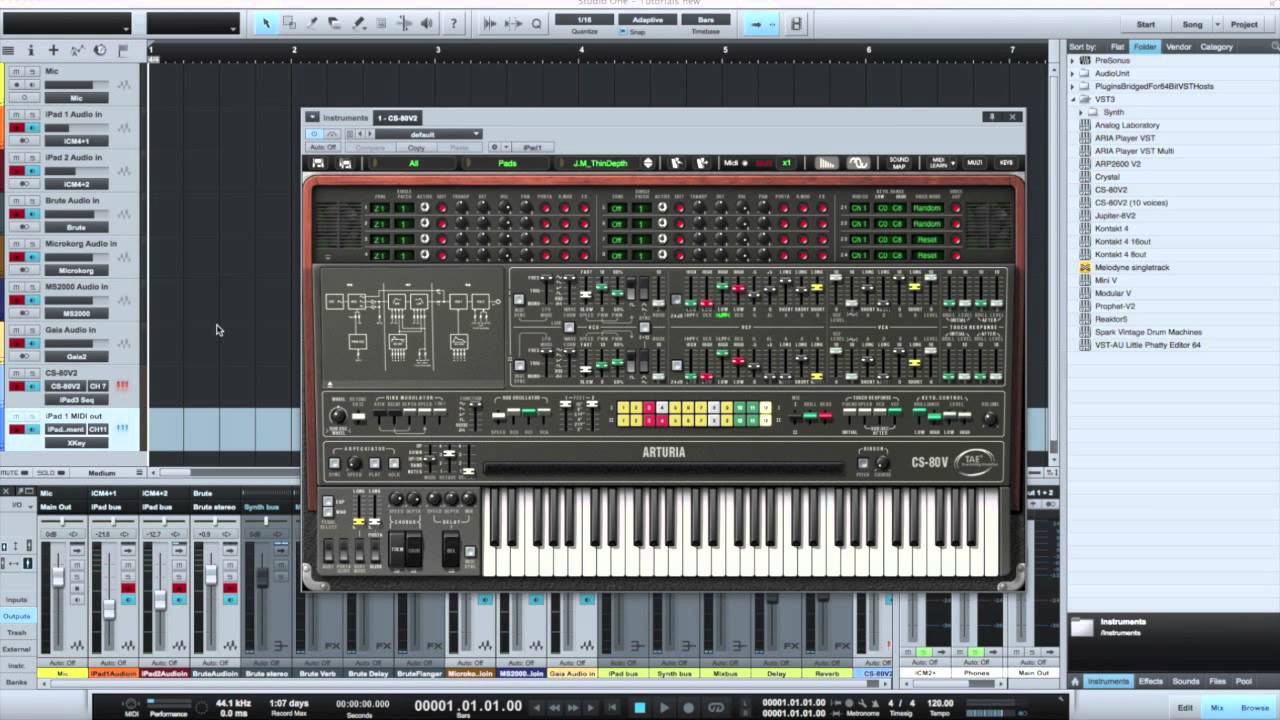Sort the browser by Vendor
Image resolution: width=1280 pixels, height=720 pixels.
pyautogui.click(x=1179, y=47)
